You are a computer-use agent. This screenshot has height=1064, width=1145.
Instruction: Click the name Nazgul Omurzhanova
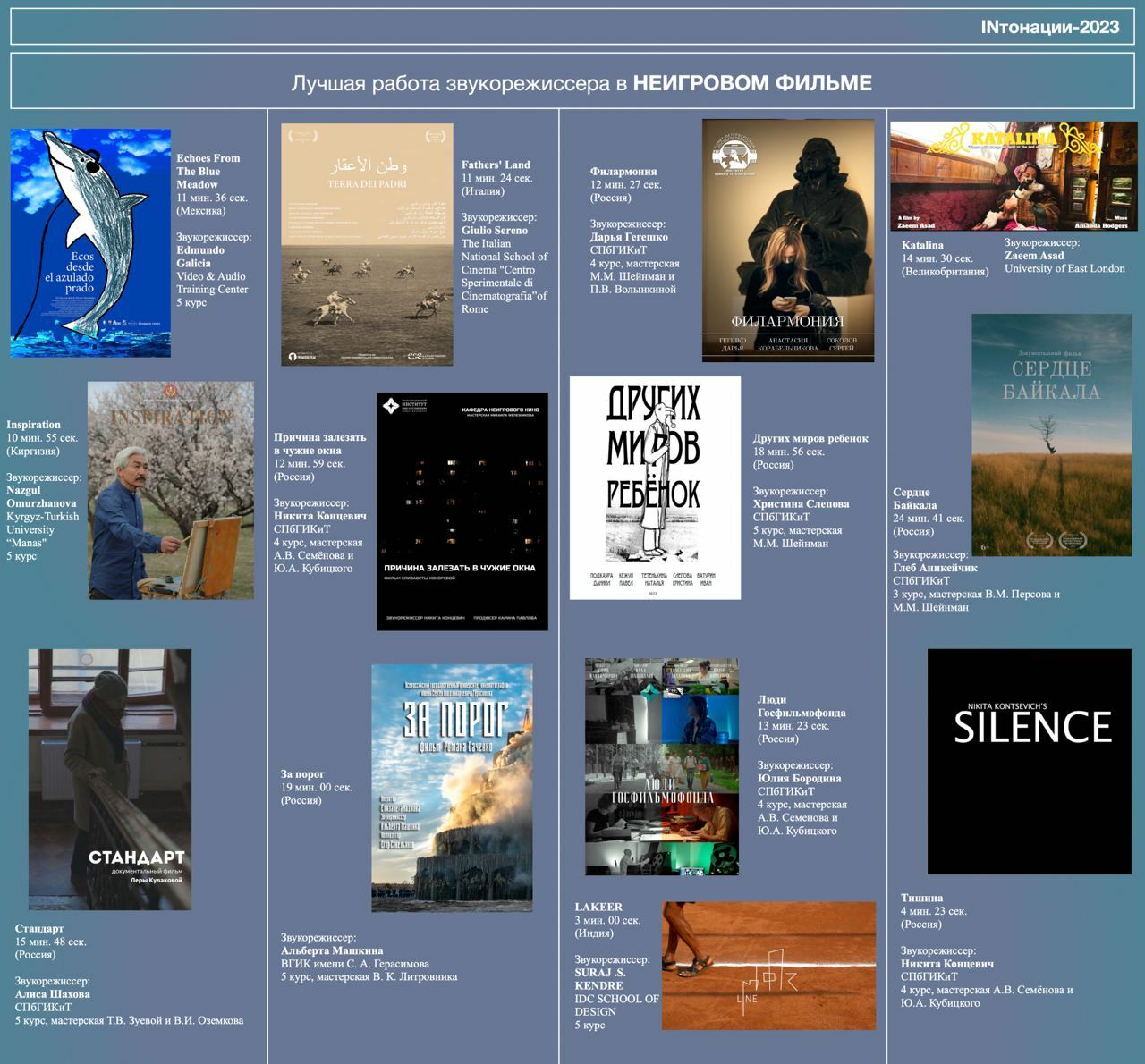pos(41,497)
